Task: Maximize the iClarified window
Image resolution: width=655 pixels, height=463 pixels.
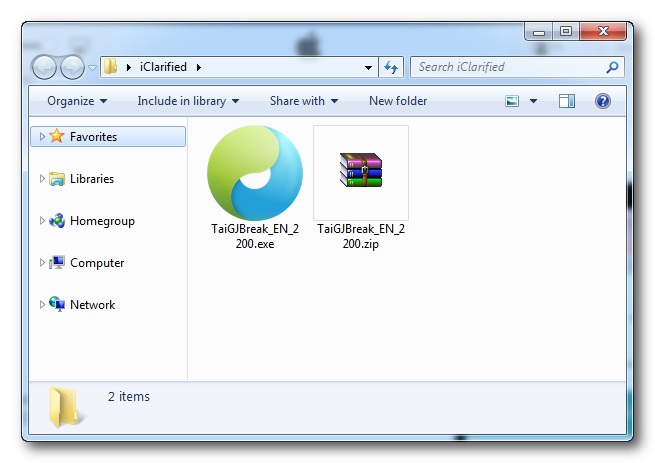Action: pyautogui.click(x=566, y=31)
